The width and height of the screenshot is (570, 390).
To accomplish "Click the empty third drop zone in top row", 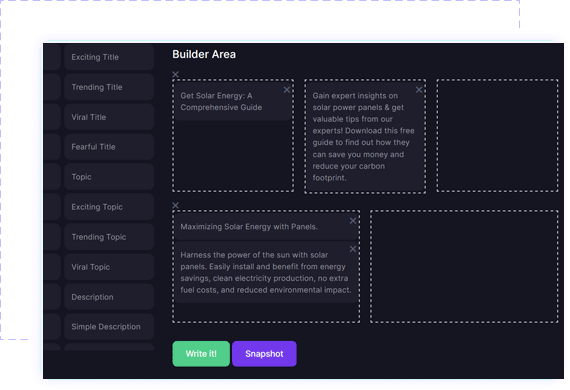I will pos(497,136).
